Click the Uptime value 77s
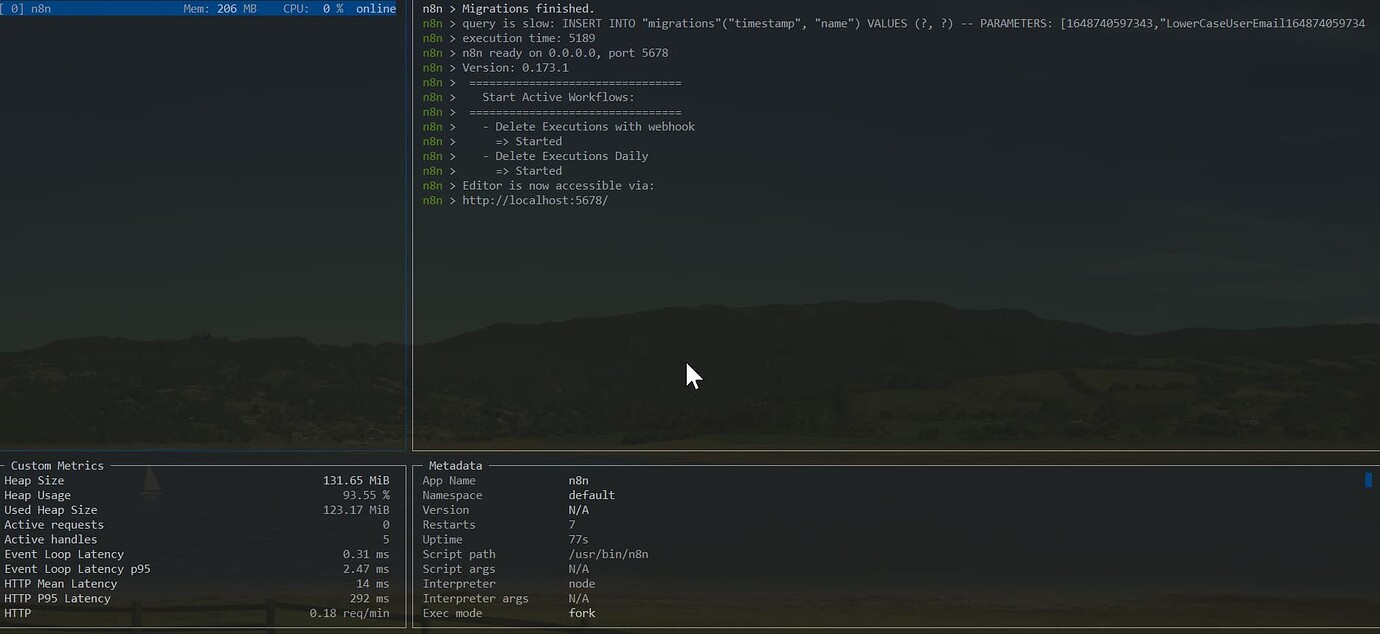 (579, 540)
